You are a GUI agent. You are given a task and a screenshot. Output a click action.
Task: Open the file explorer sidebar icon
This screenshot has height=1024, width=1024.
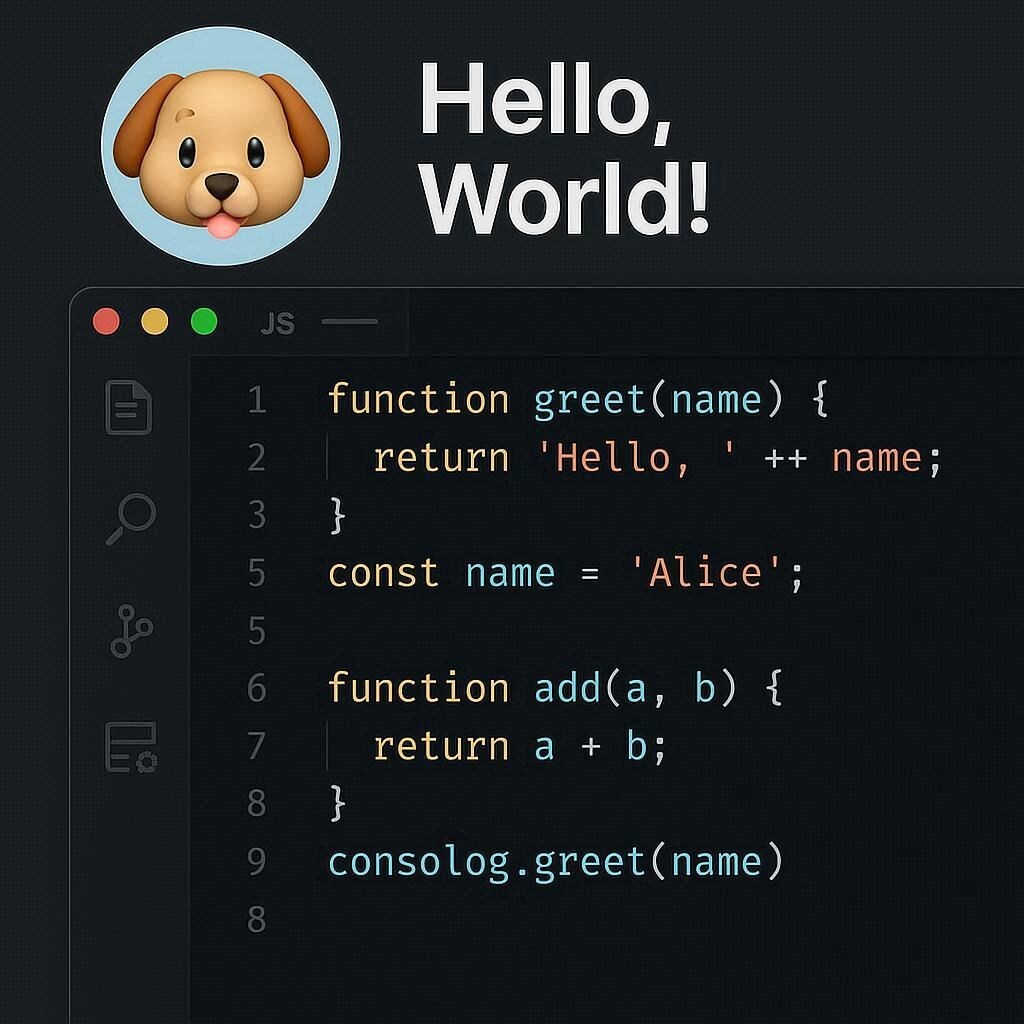pyautogui.click(x=129, y=407)
